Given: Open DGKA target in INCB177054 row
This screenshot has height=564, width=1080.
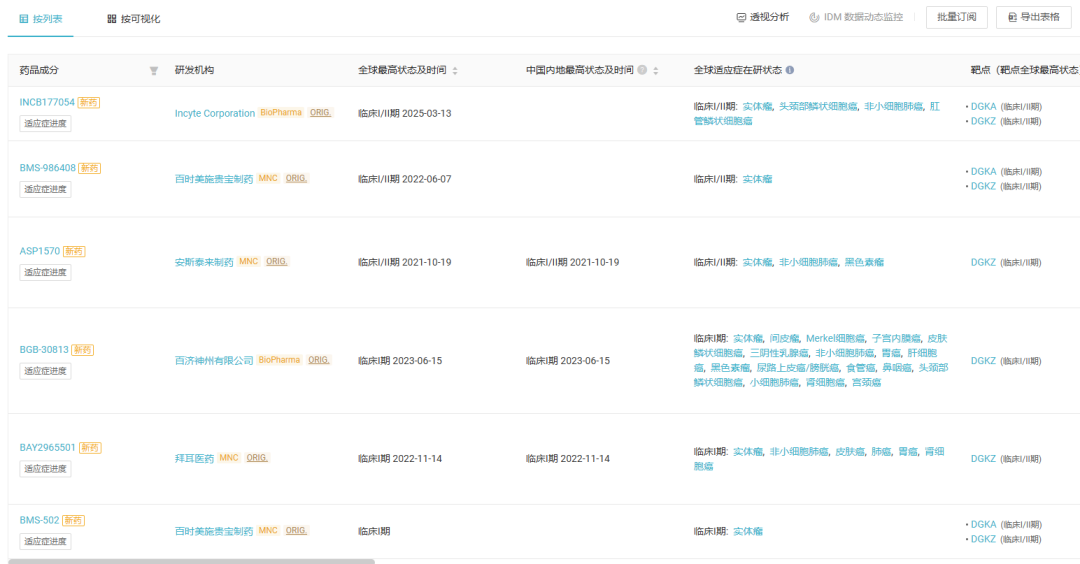Looking at the screenshot, I should pyautogui.click(x=983, y=106).
